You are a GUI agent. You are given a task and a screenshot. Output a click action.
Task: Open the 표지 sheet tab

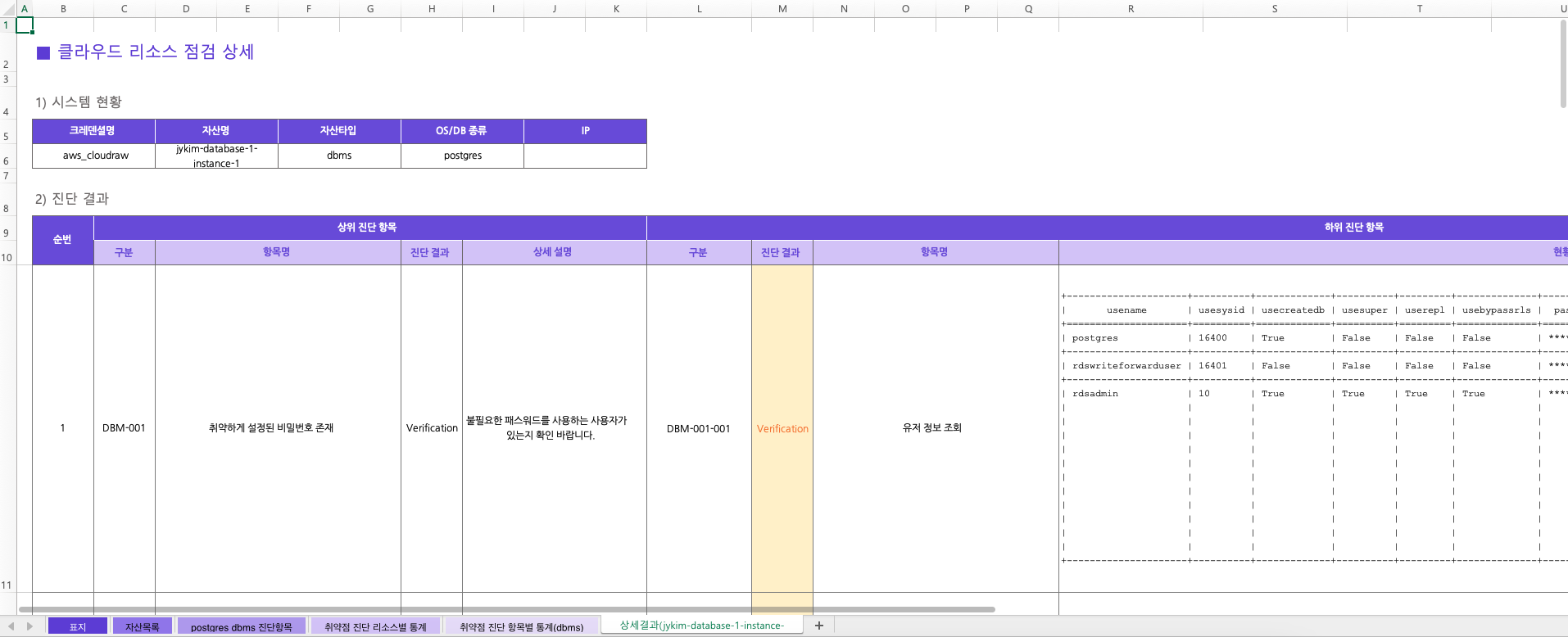click(78, 626)
